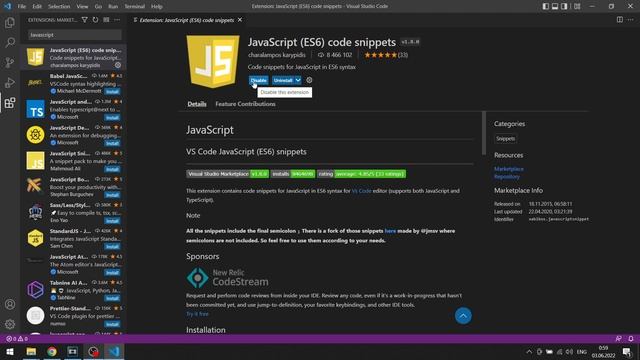Open feedback icon in status bar
The height and width of the screenshot is (360, 640).
619,339
